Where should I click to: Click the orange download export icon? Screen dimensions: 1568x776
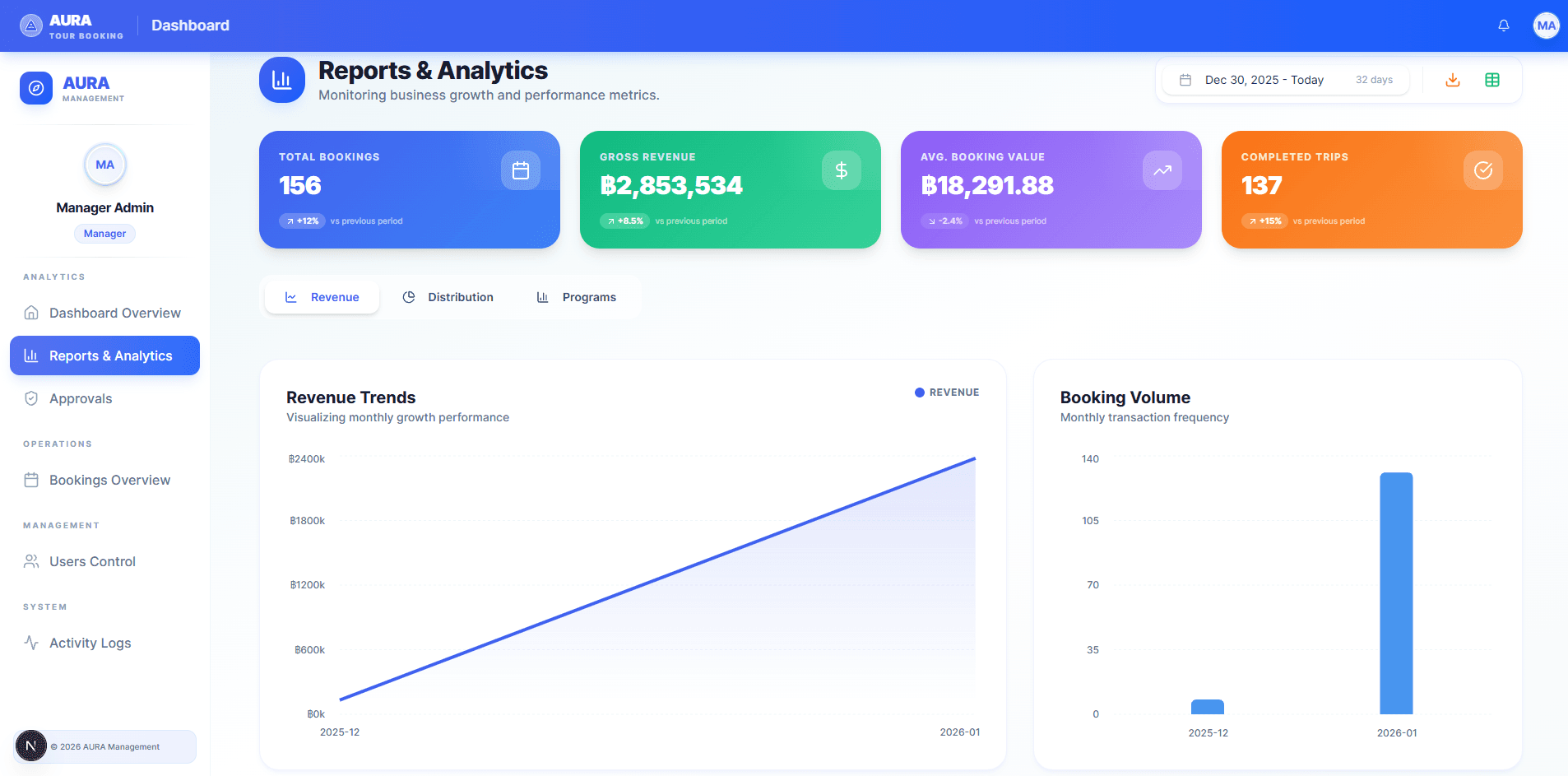click(1452, 80)
